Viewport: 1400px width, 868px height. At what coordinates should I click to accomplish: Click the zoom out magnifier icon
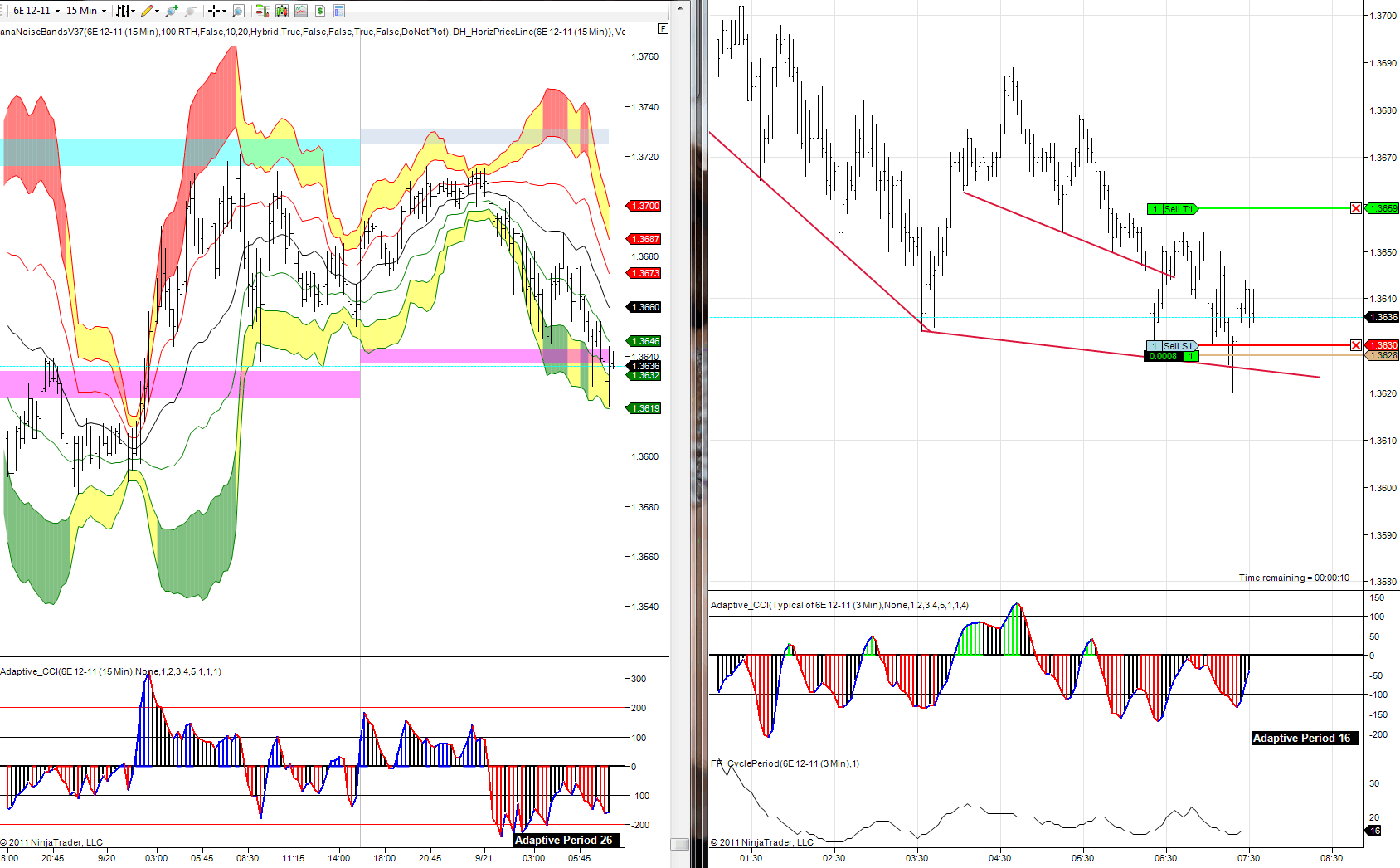191,11
